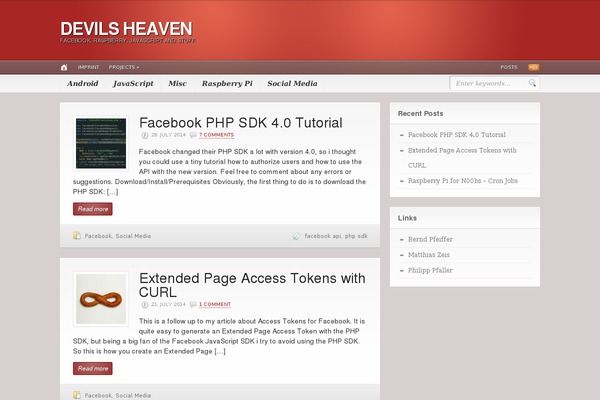Viewport: 600px width, 400px height.
Task: Click the tag icon beside facebook api
Action: 296,236
